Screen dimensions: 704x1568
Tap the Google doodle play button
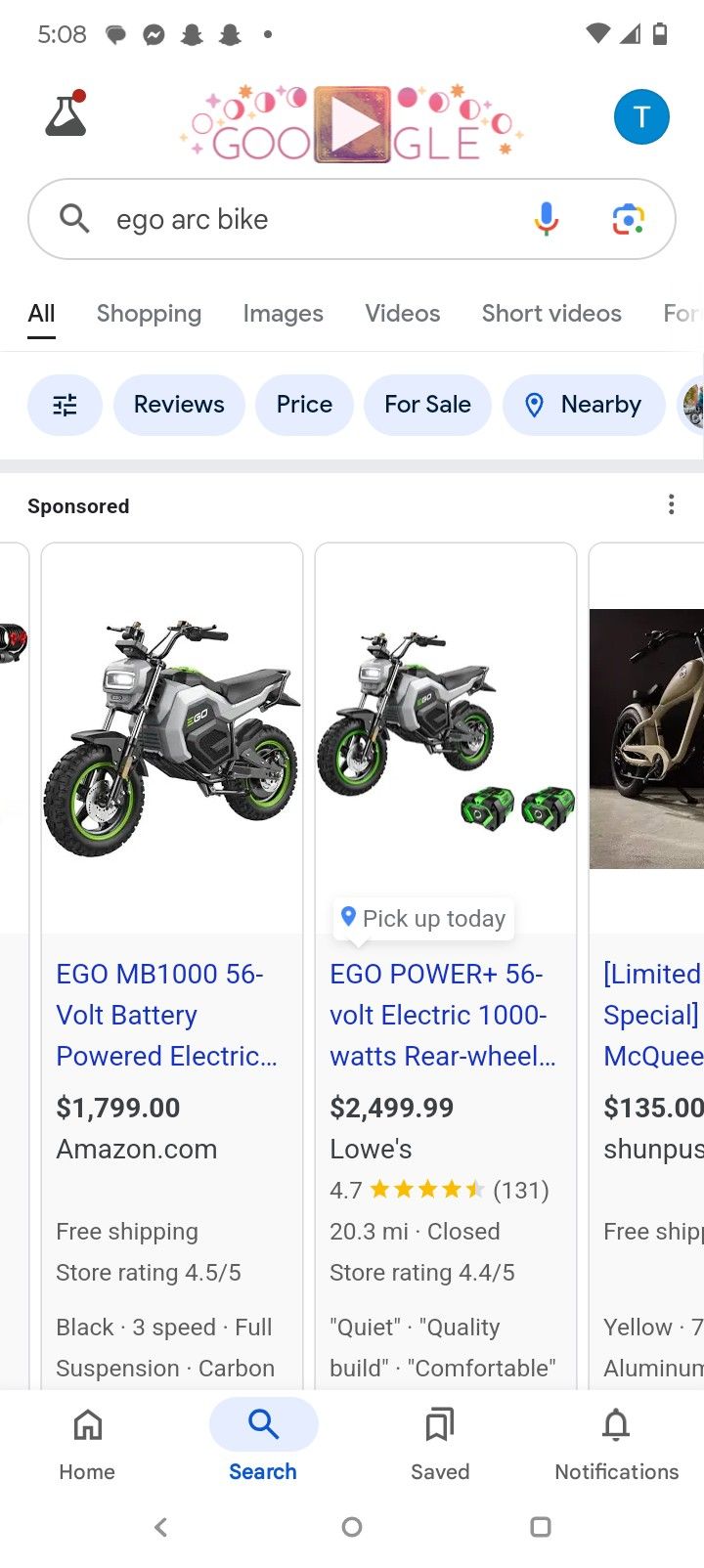click(352, 125)
